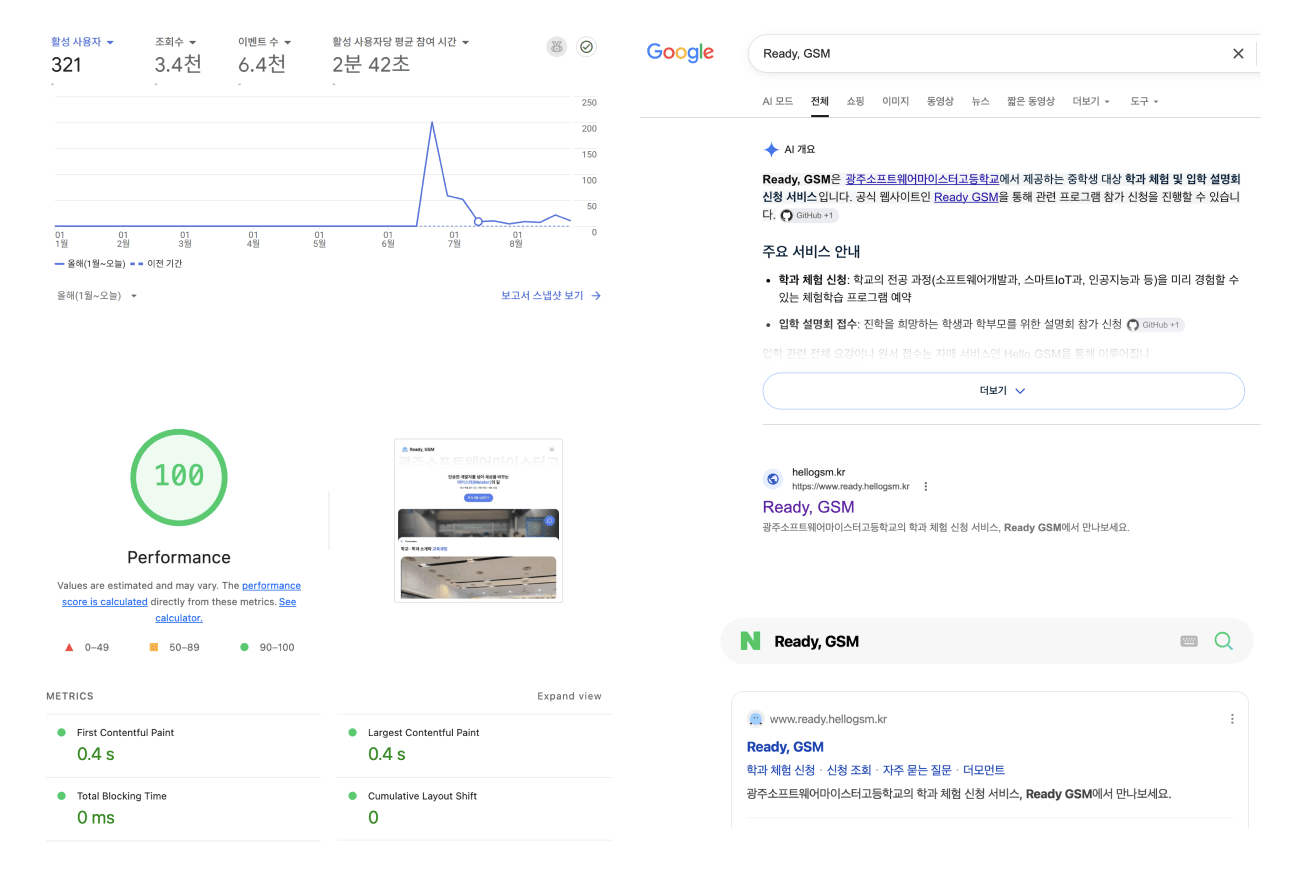
Task: Open the 올해(1월~오늘) date range dropdown
Action: [x=97, y=296]
